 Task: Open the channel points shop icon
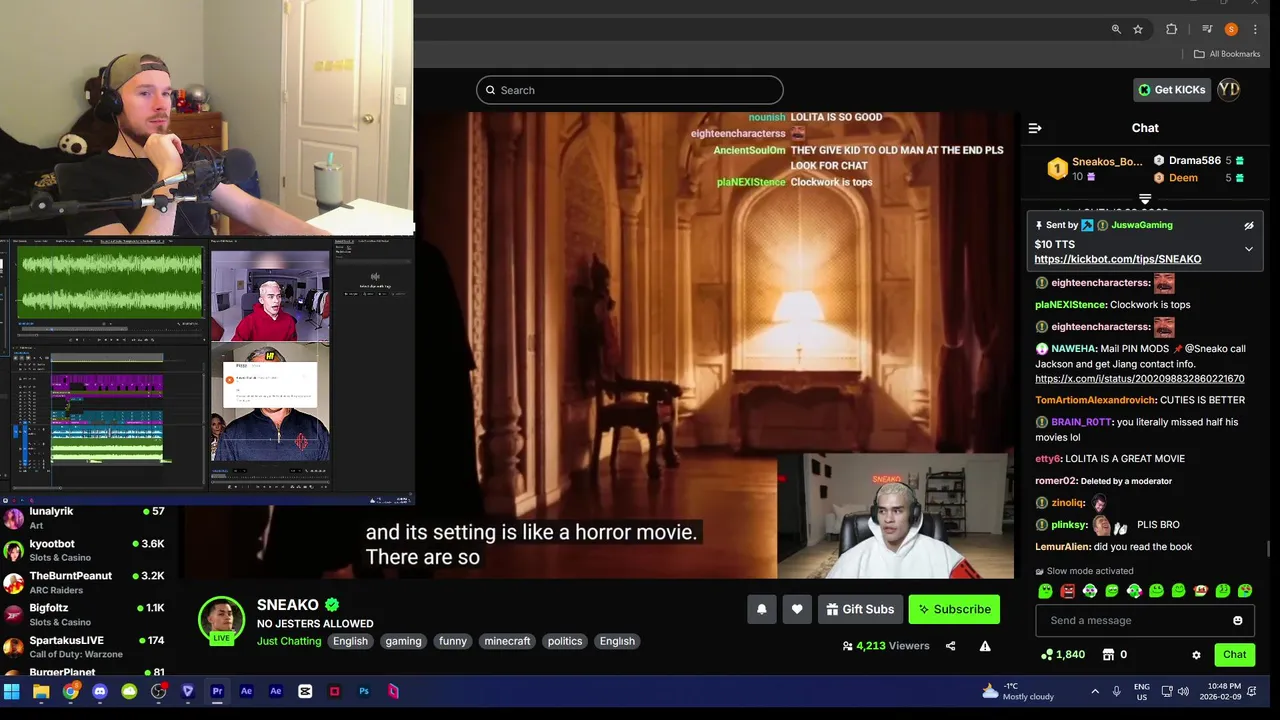coord(1108,655)
